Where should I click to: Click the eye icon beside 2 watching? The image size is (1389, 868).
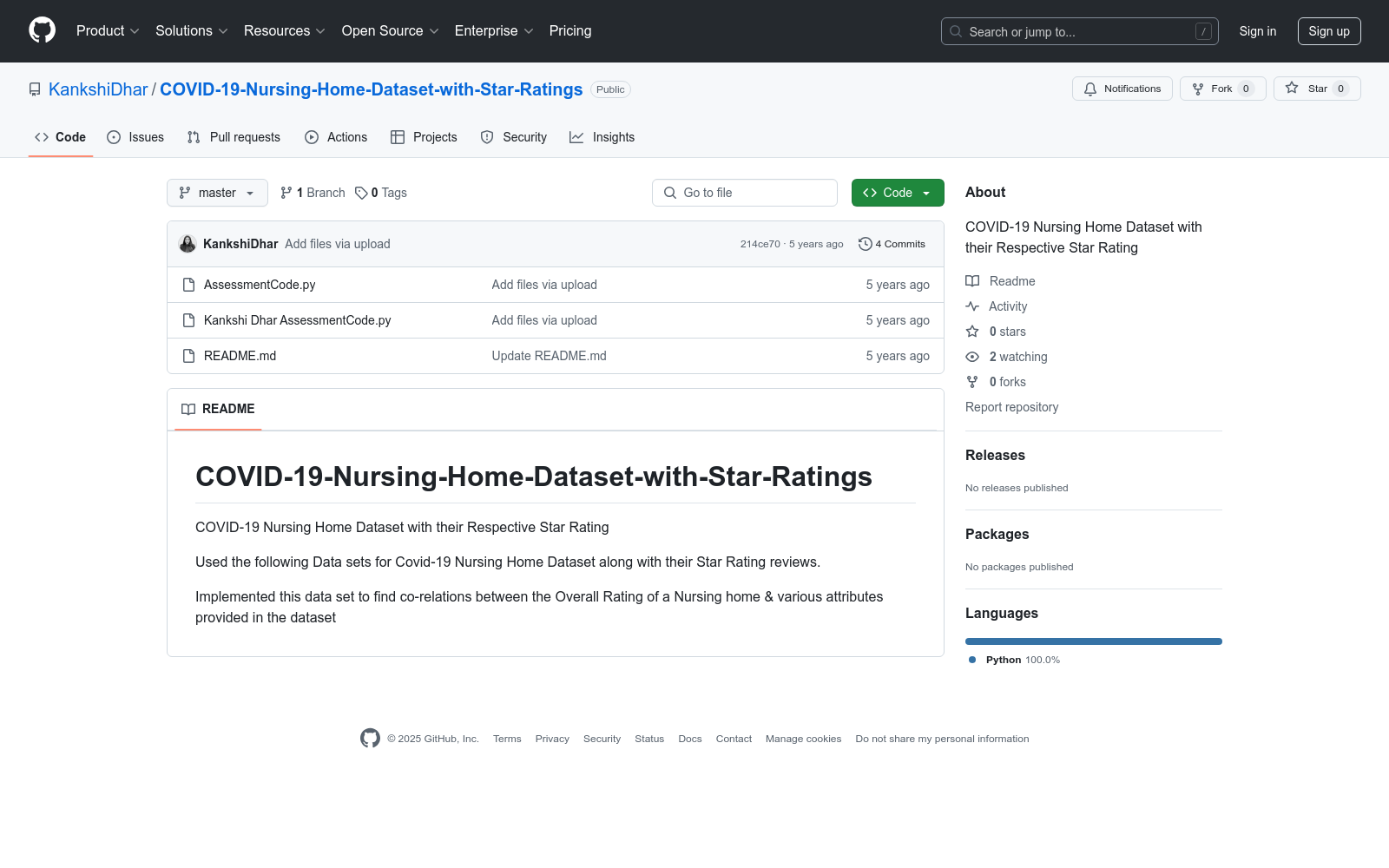[972, 357]
